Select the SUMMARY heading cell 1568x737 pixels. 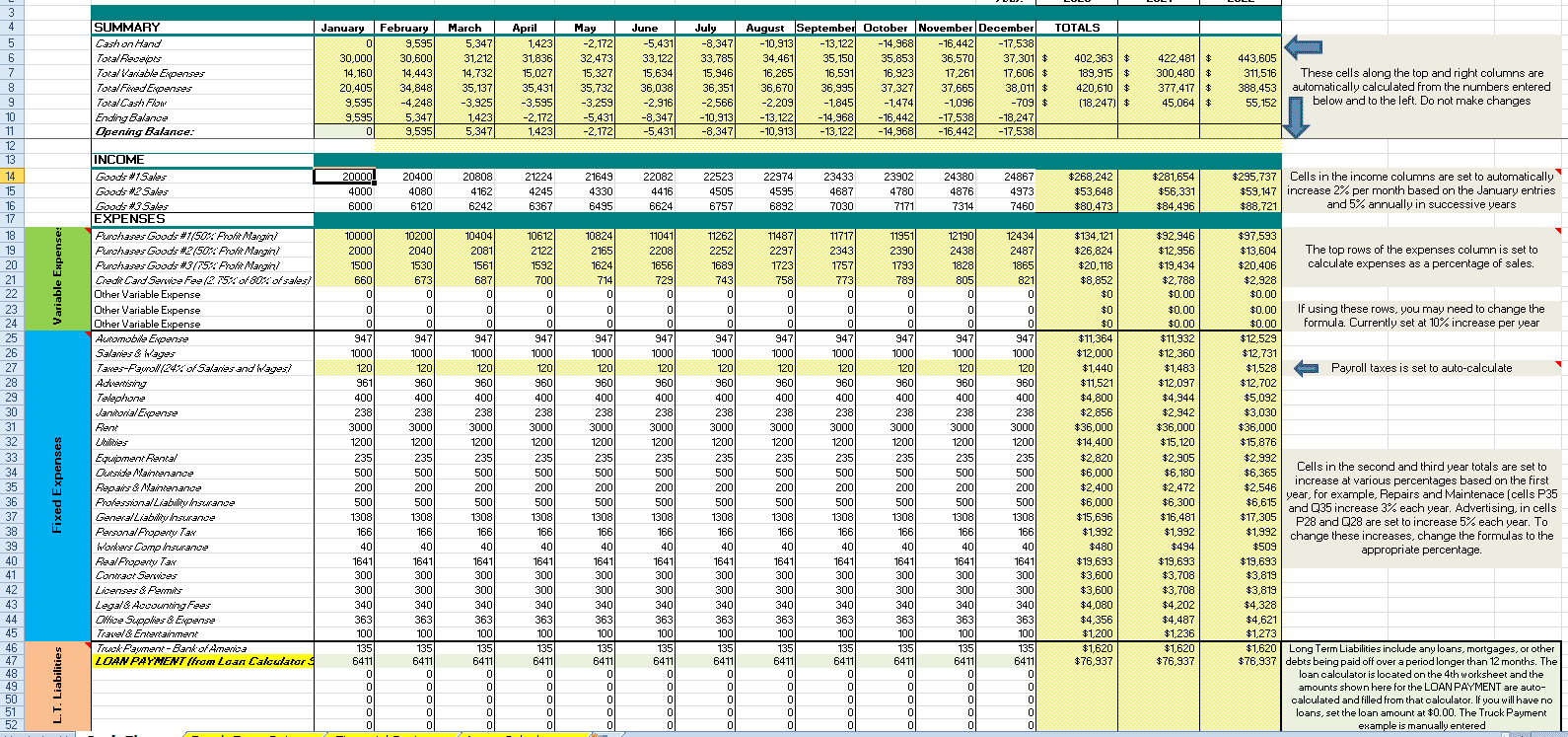(x=203, y=28)
